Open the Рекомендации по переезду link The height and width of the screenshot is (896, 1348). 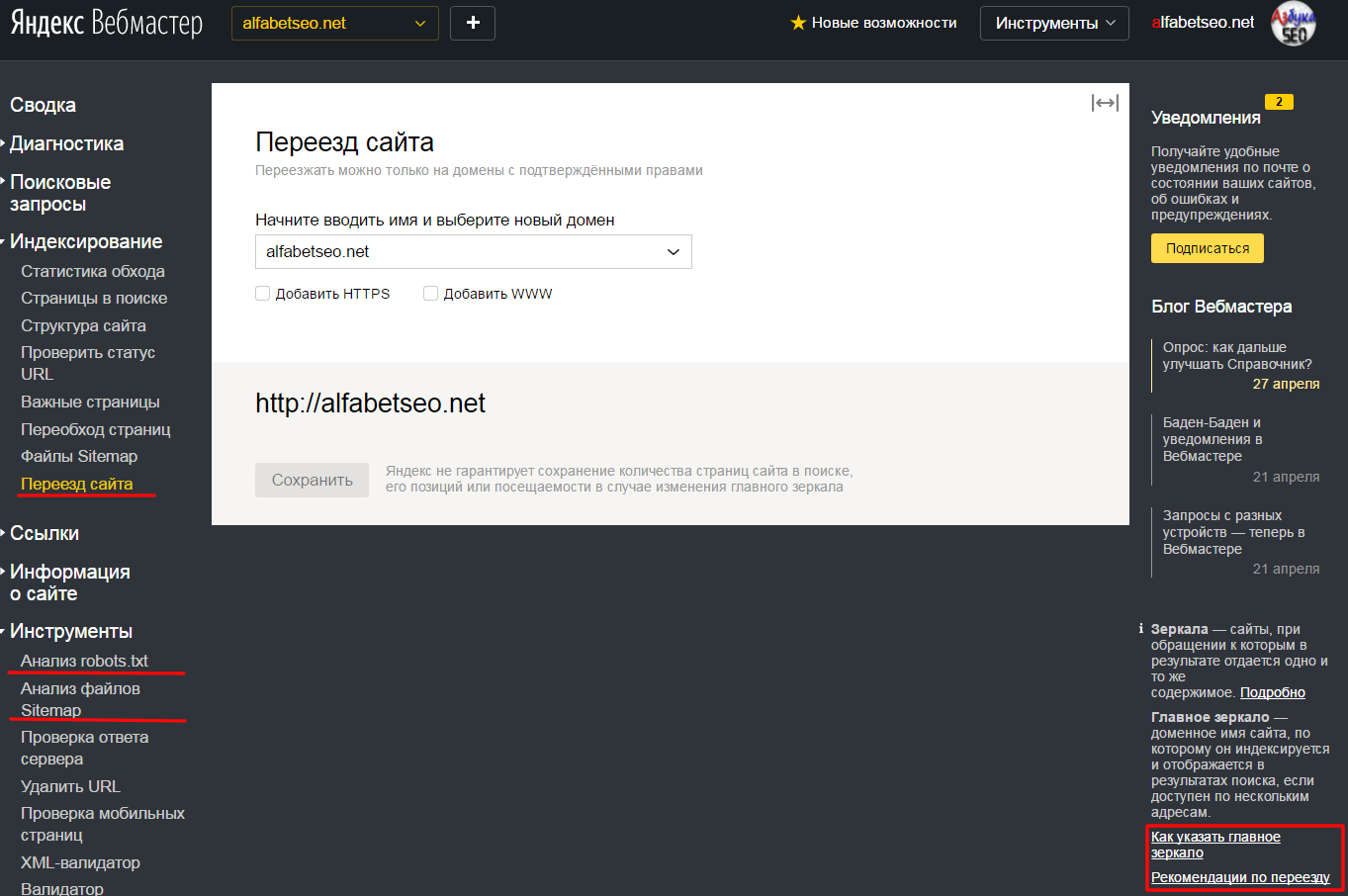(1240, 877)
